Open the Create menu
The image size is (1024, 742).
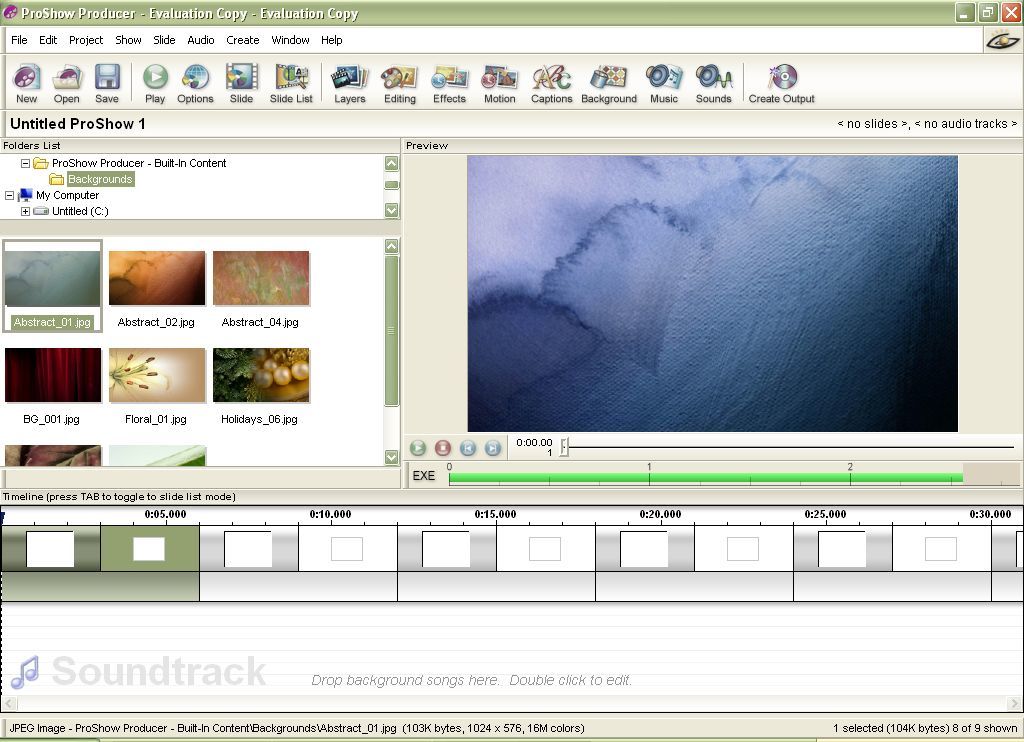point(242,40)
